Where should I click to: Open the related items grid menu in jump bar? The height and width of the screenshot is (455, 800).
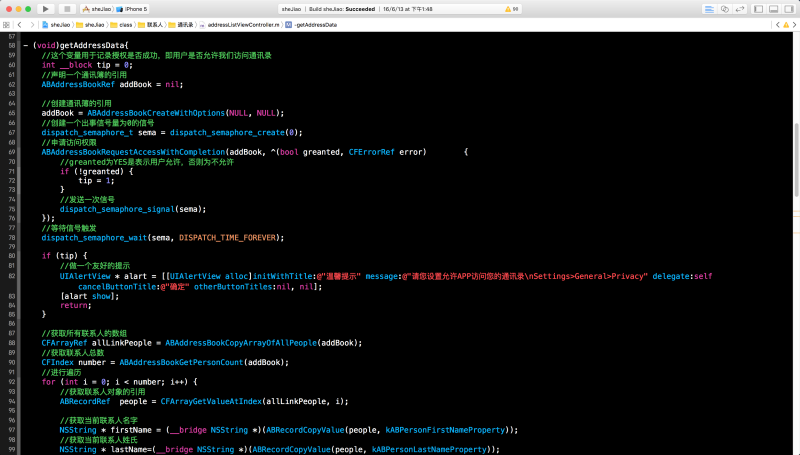6,24
